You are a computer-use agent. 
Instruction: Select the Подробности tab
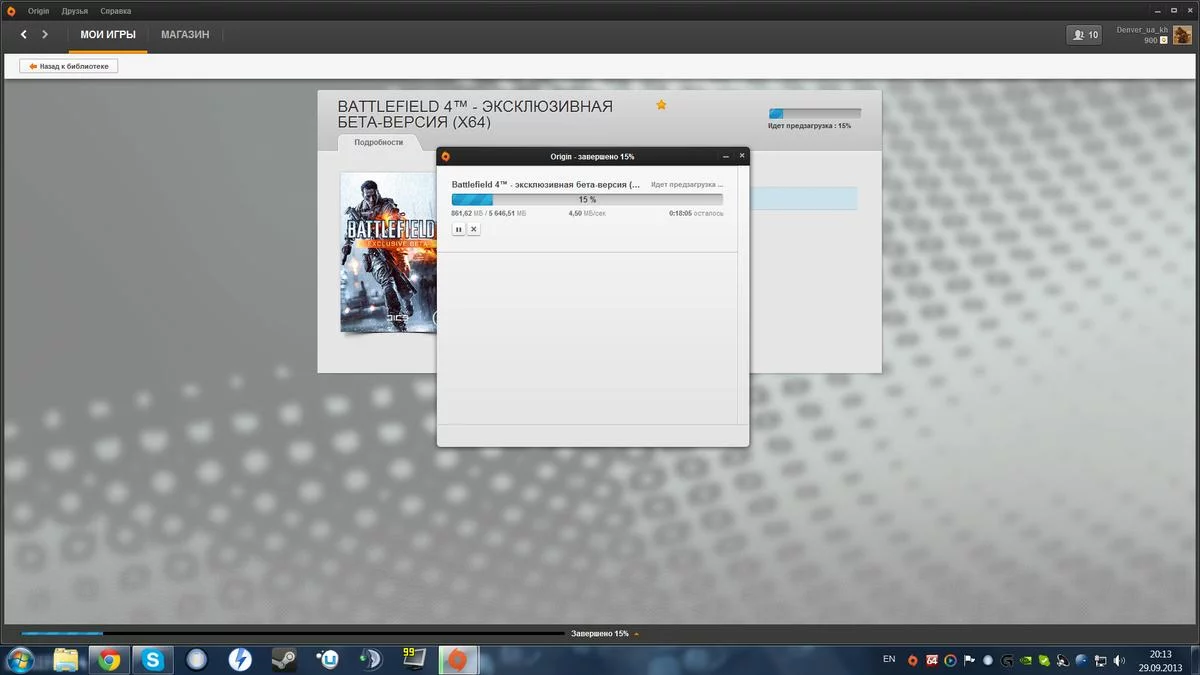[x=379, y=142]
